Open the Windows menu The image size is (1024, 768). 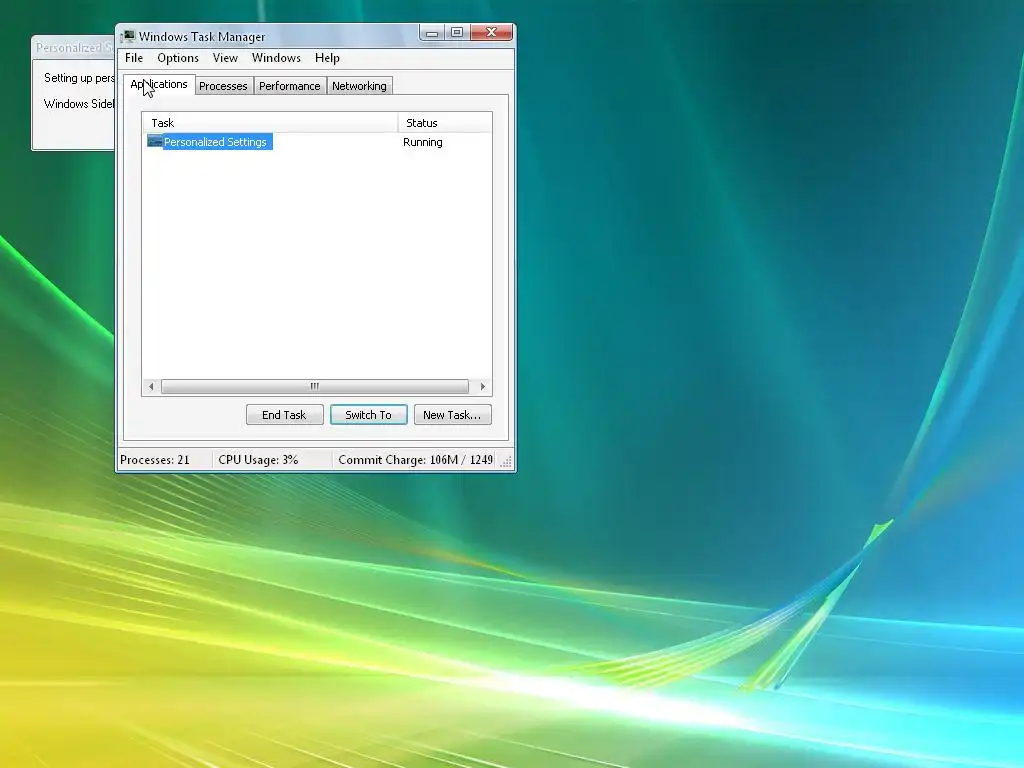[276, 58]
